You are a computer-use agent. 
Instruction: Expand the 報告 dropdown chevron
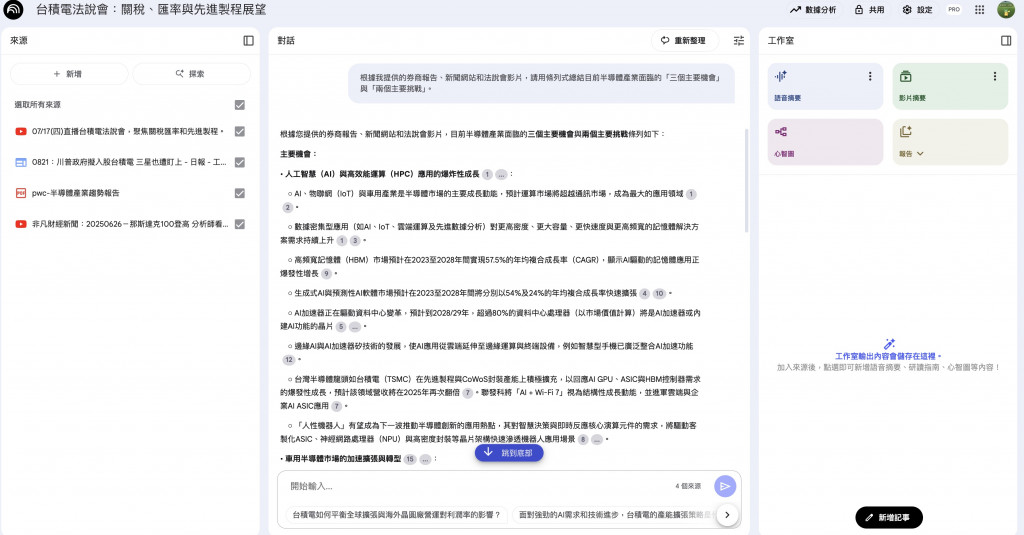point(920,154)
